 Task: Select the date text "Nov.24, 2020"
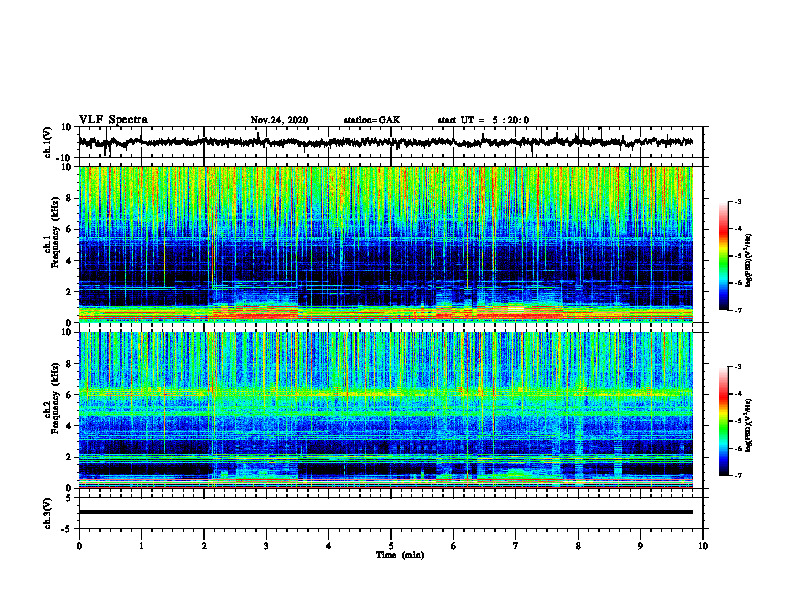pos(279,120)
